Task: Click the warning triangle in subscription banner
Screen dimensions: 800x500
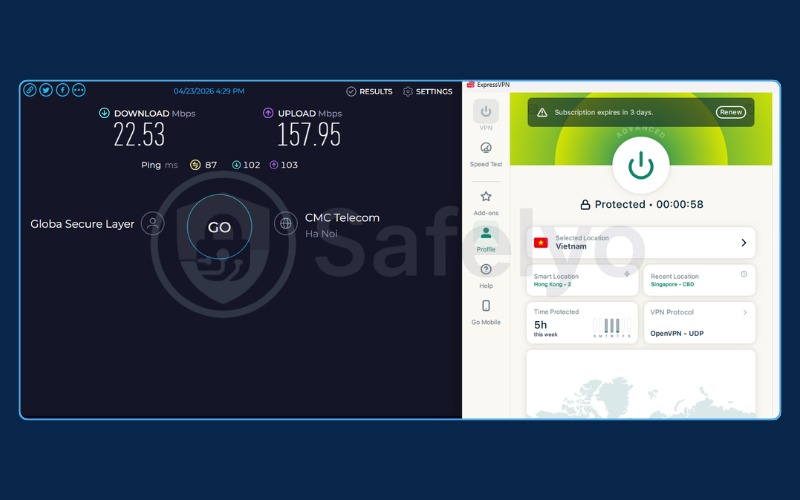Action: coord(542,112)
